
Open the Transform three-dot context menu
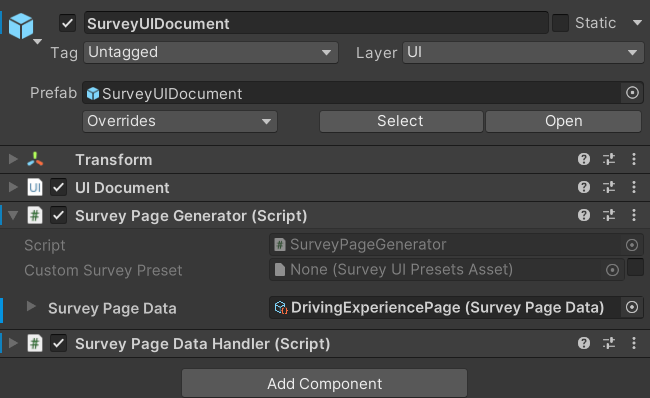pyautogui.click(x=633, y=159)
